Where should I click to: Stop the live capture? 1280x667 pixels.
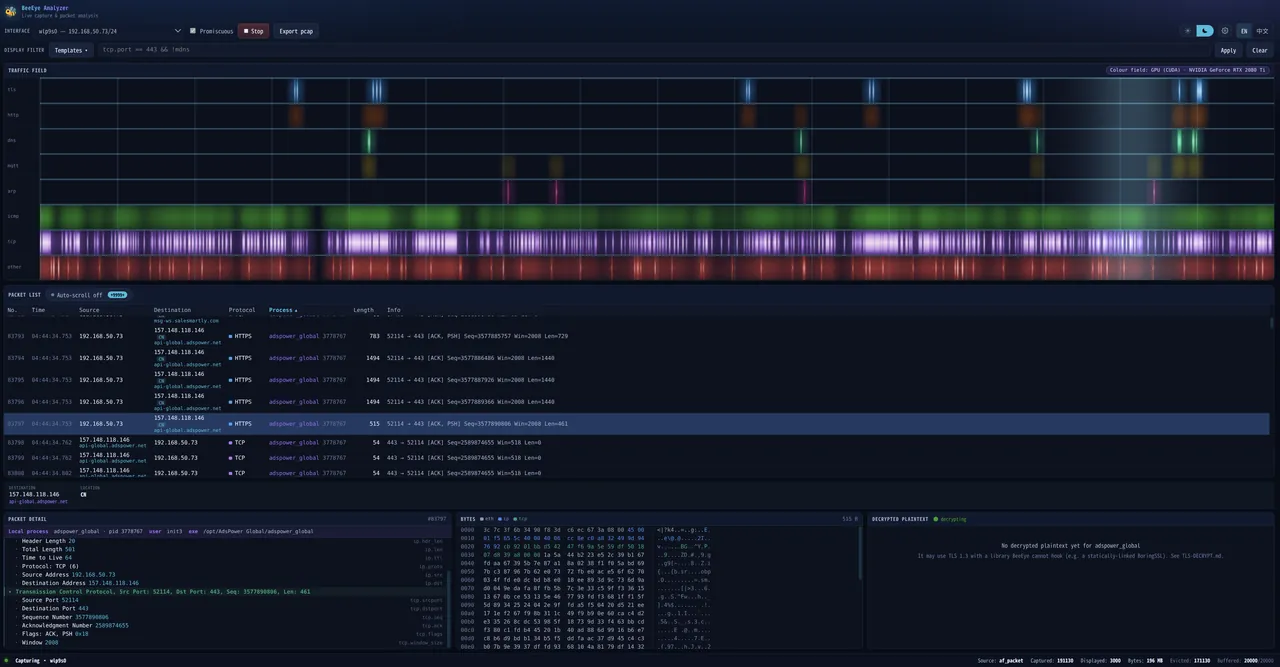point(254,31)
